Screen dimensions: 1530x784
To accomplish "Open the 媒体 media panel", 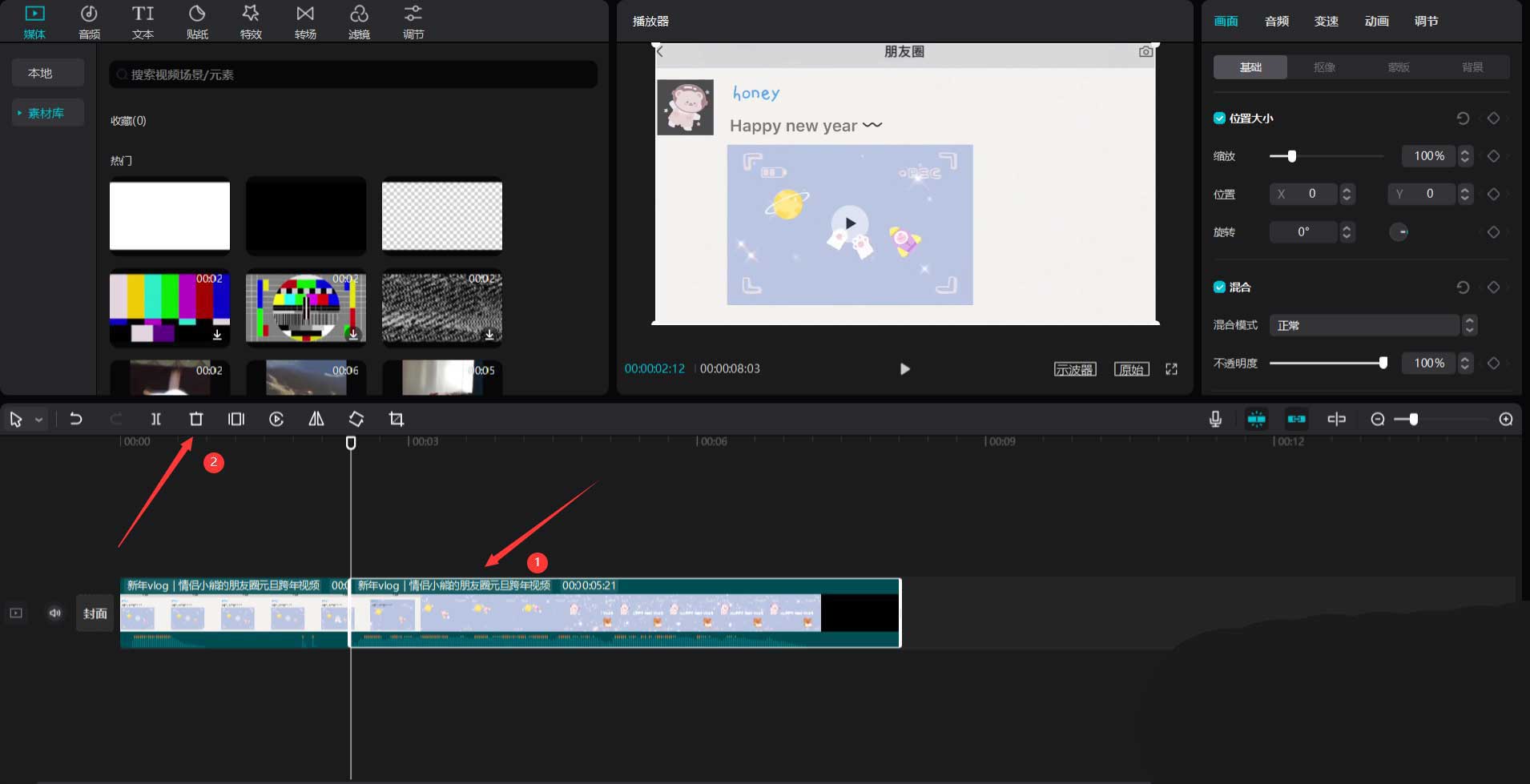I will (34, 22).
